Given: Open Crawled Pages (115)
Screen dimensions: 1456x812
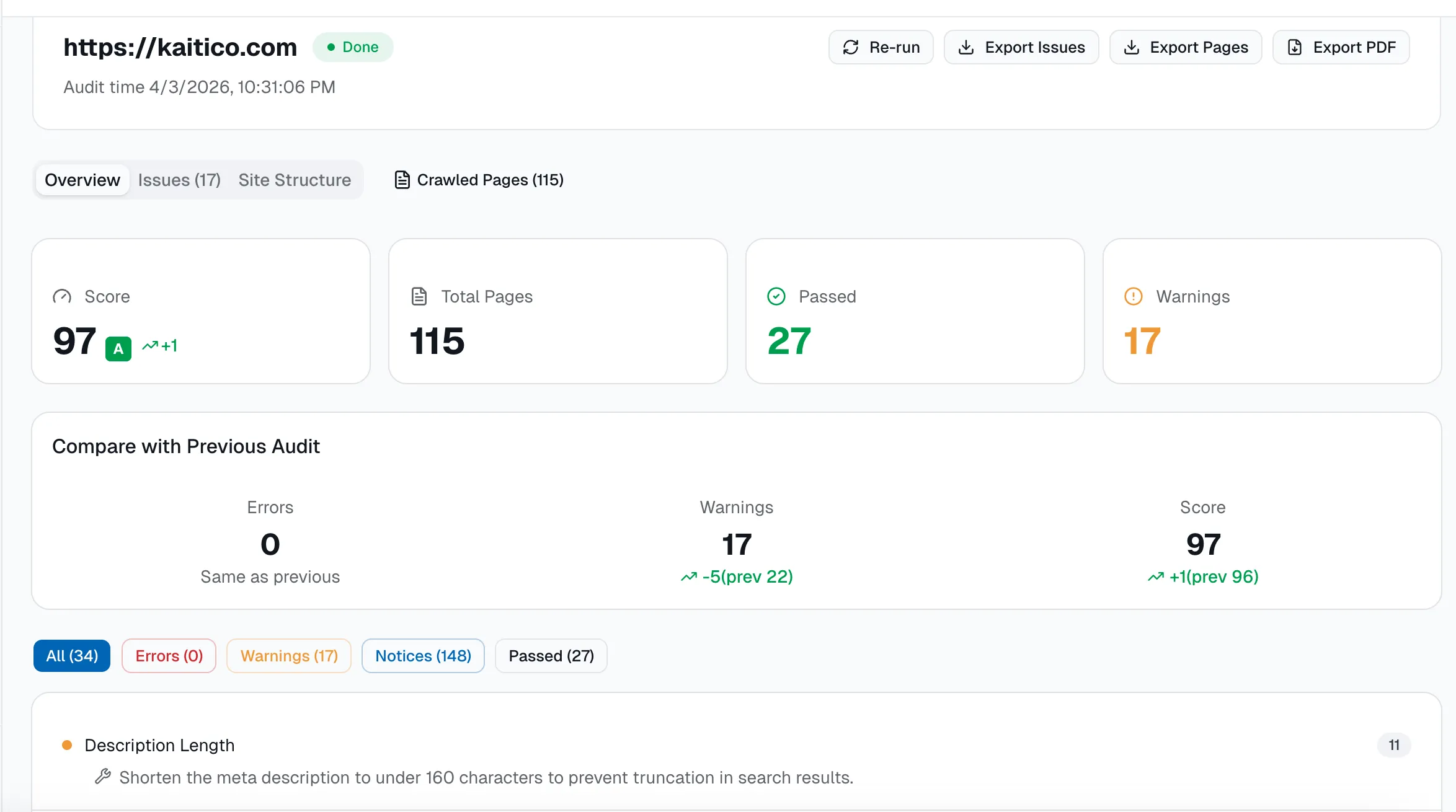Looking at the screenshot, I should [x=479, y=180].
